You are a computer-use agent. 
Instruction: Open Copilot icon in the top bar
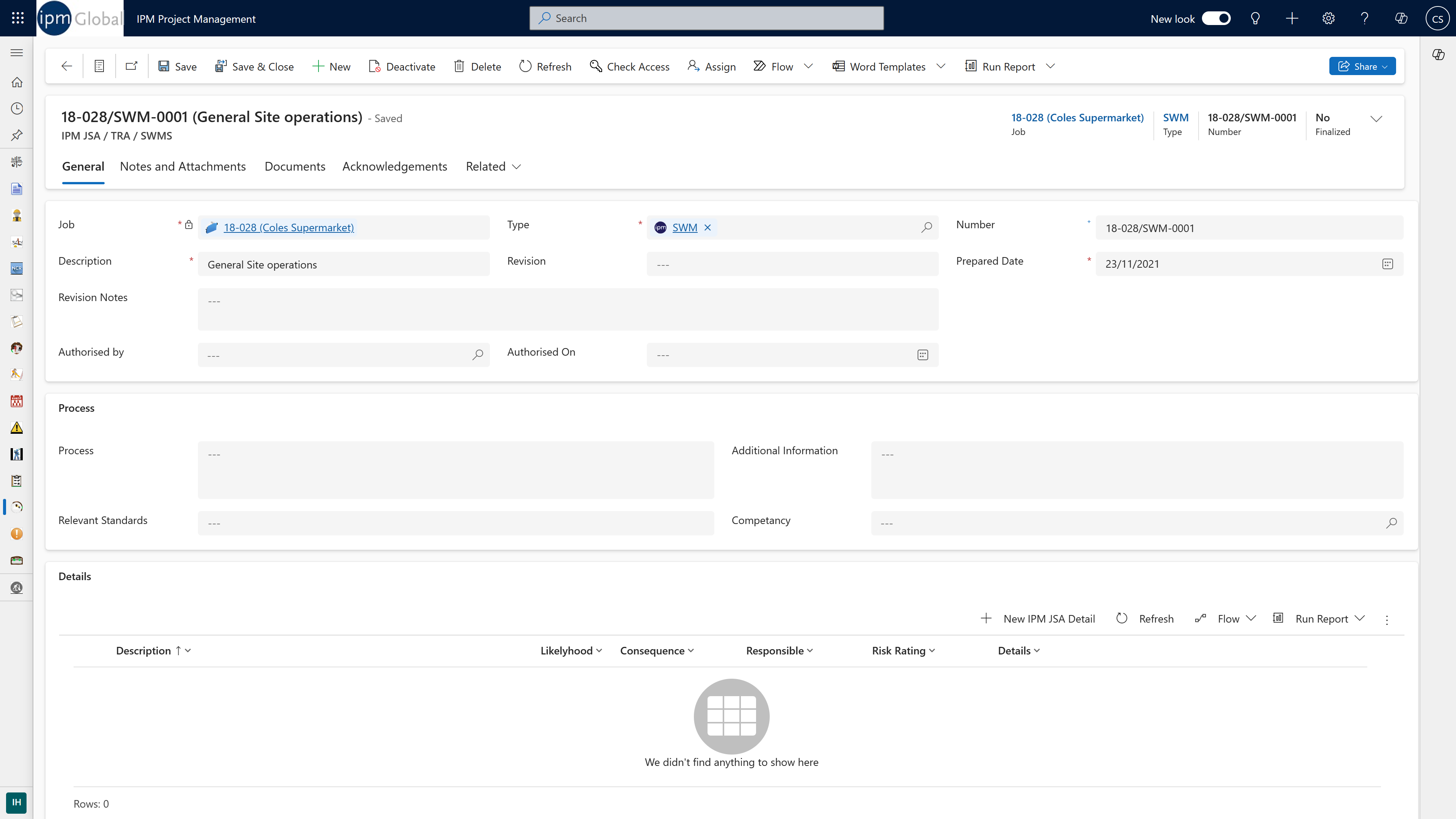(1401, 18)
